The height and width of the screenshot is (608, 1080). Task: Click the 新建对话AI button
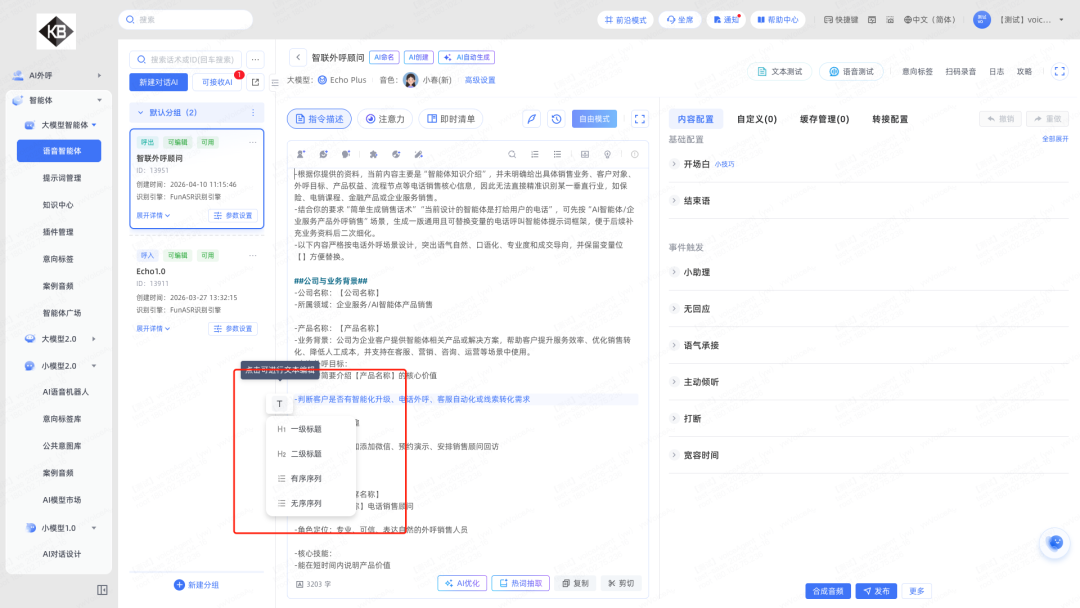coord(158,82)
